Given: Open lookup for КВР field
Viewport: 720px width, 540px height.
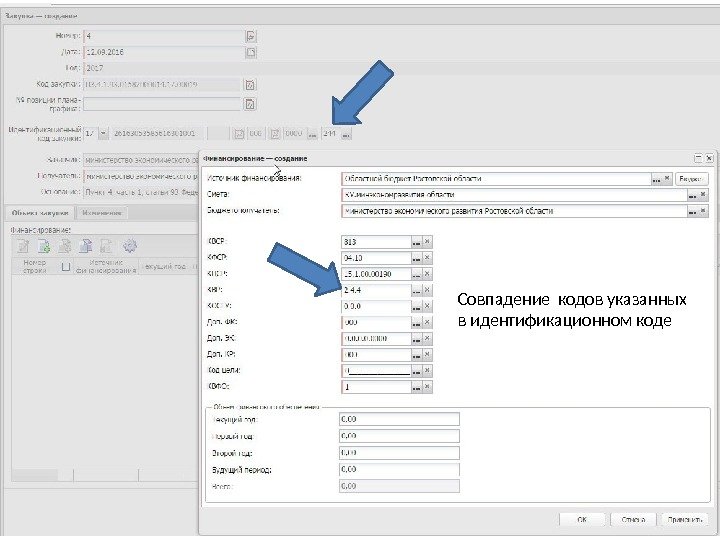Looking at the screenshot, I should [416, 290].
